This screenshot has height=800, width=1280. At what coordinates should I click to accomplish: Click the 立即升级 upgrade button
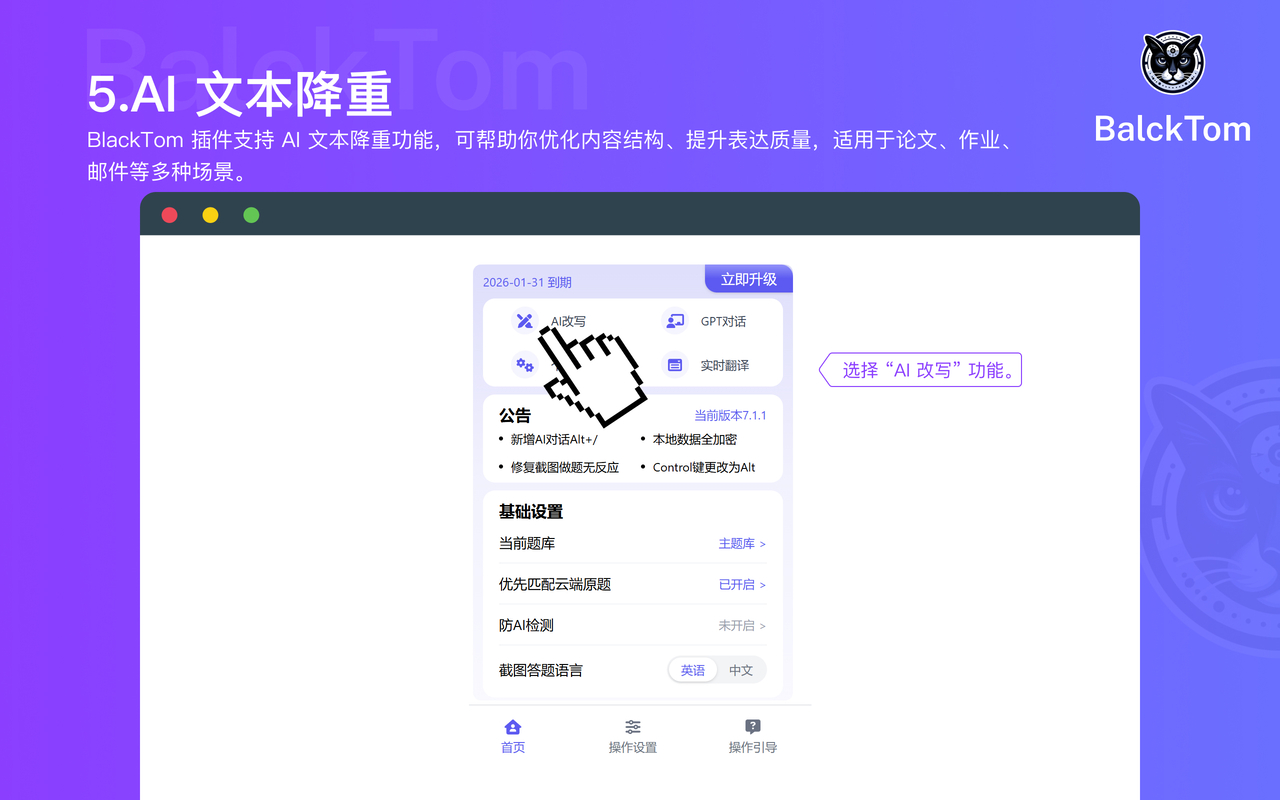[x=749, y=279]
